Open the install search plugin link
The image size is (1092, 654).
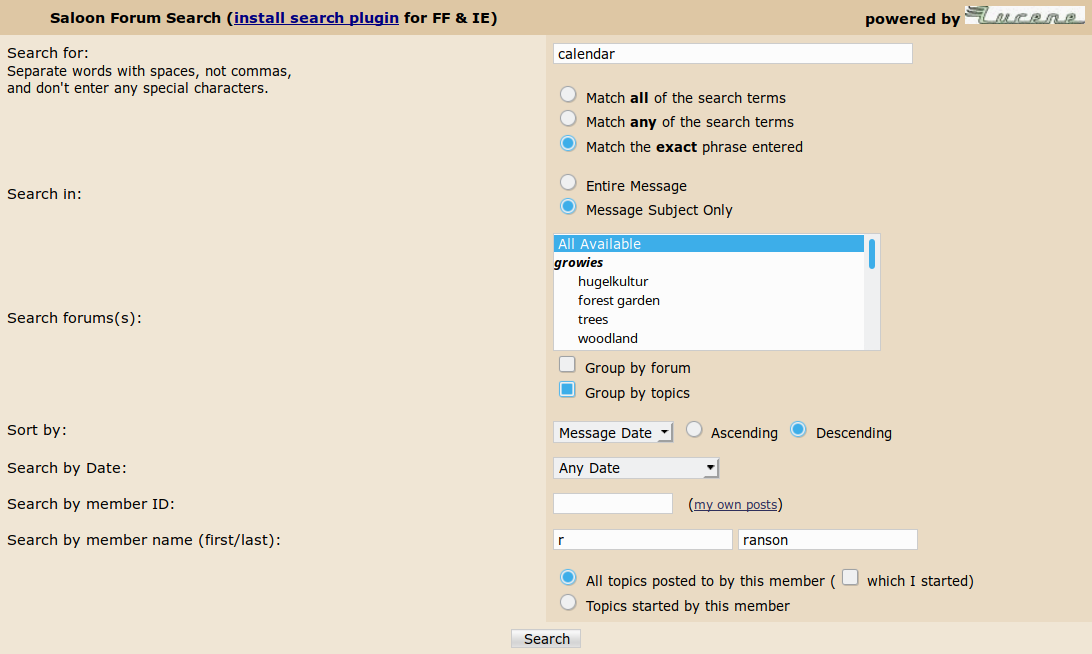316,18
